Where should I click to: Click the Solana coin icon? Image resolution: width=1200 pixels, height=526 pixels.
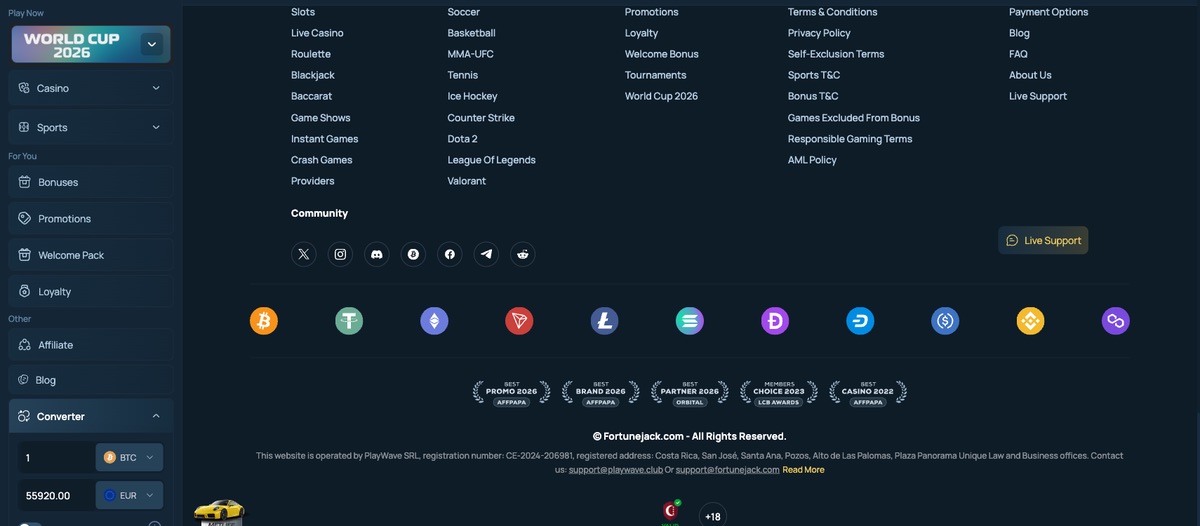[x=690, y=320]
